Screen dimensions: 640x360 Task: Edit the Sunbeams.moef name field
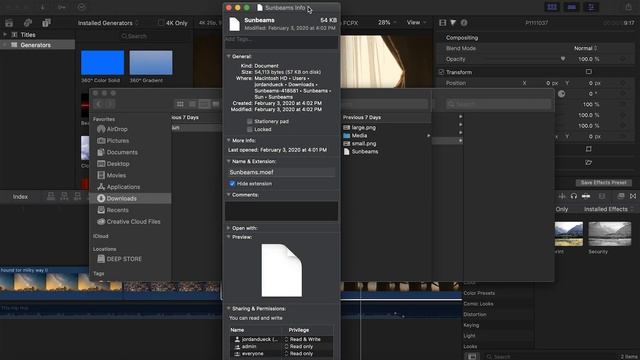(281, 172)
